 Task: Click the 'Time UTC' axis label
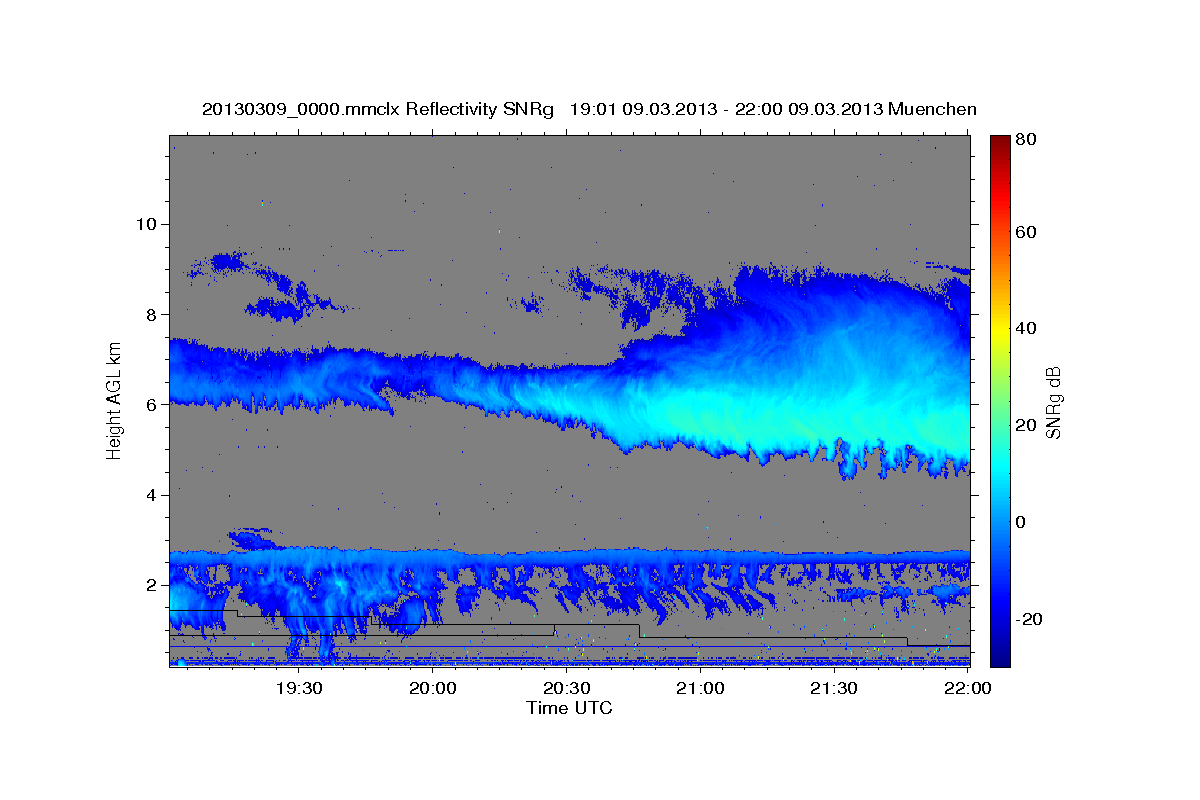[x=569, y=708]
